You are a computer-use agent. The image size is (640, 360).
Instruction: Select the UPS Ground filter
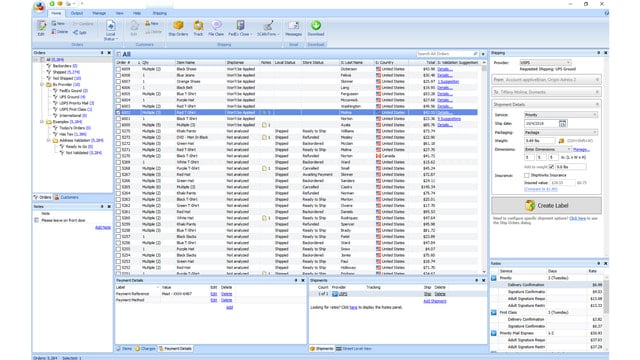tap(72, 97)
